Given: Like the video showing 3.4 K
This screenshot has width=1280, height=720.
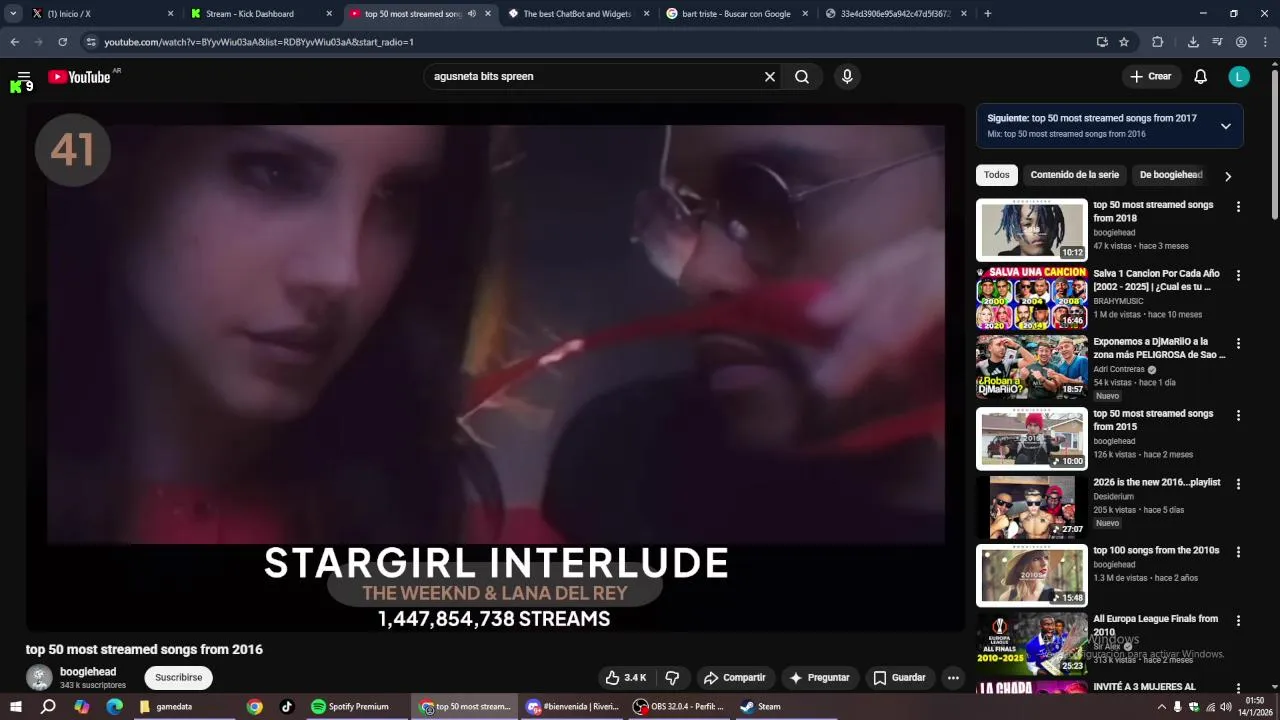Looking at the screenshot, I should click(626, 678).
